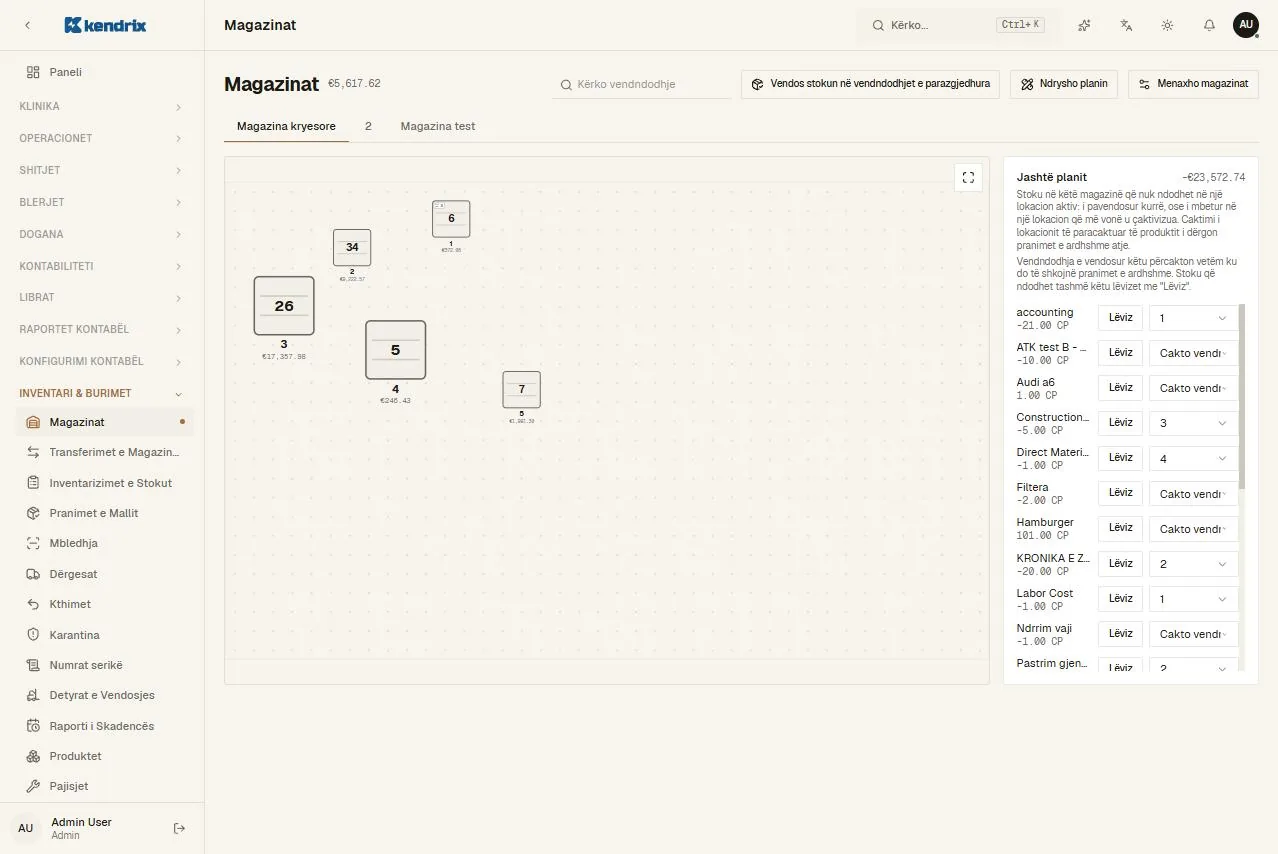Open Detyrat e Vendosjes in sidebar
This screenshot has height=854, width=1278.
102,695
